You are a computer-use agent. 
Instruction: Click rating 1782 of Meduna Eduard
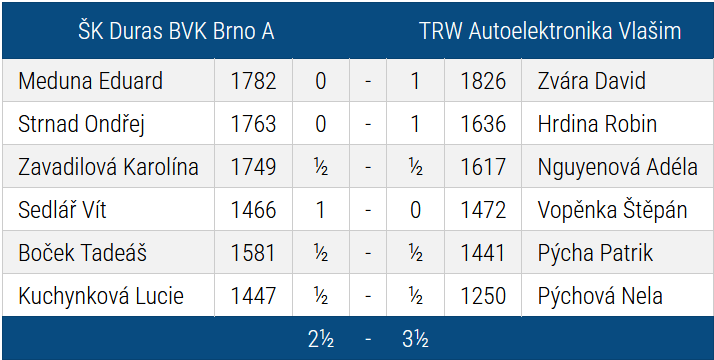click(253, 81)
